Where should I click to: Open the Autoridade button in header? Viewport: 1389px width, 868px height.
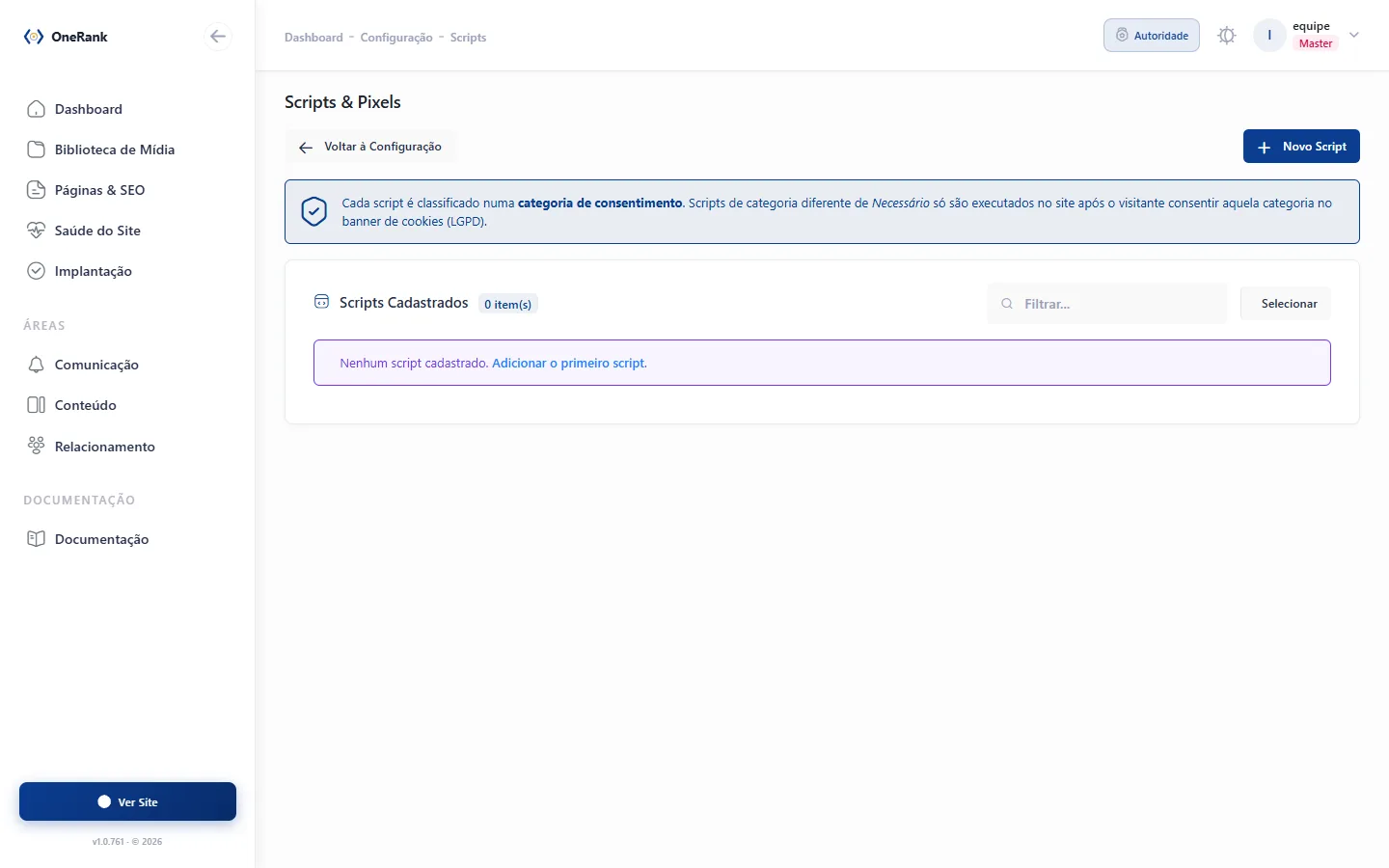pos(1152,36)
